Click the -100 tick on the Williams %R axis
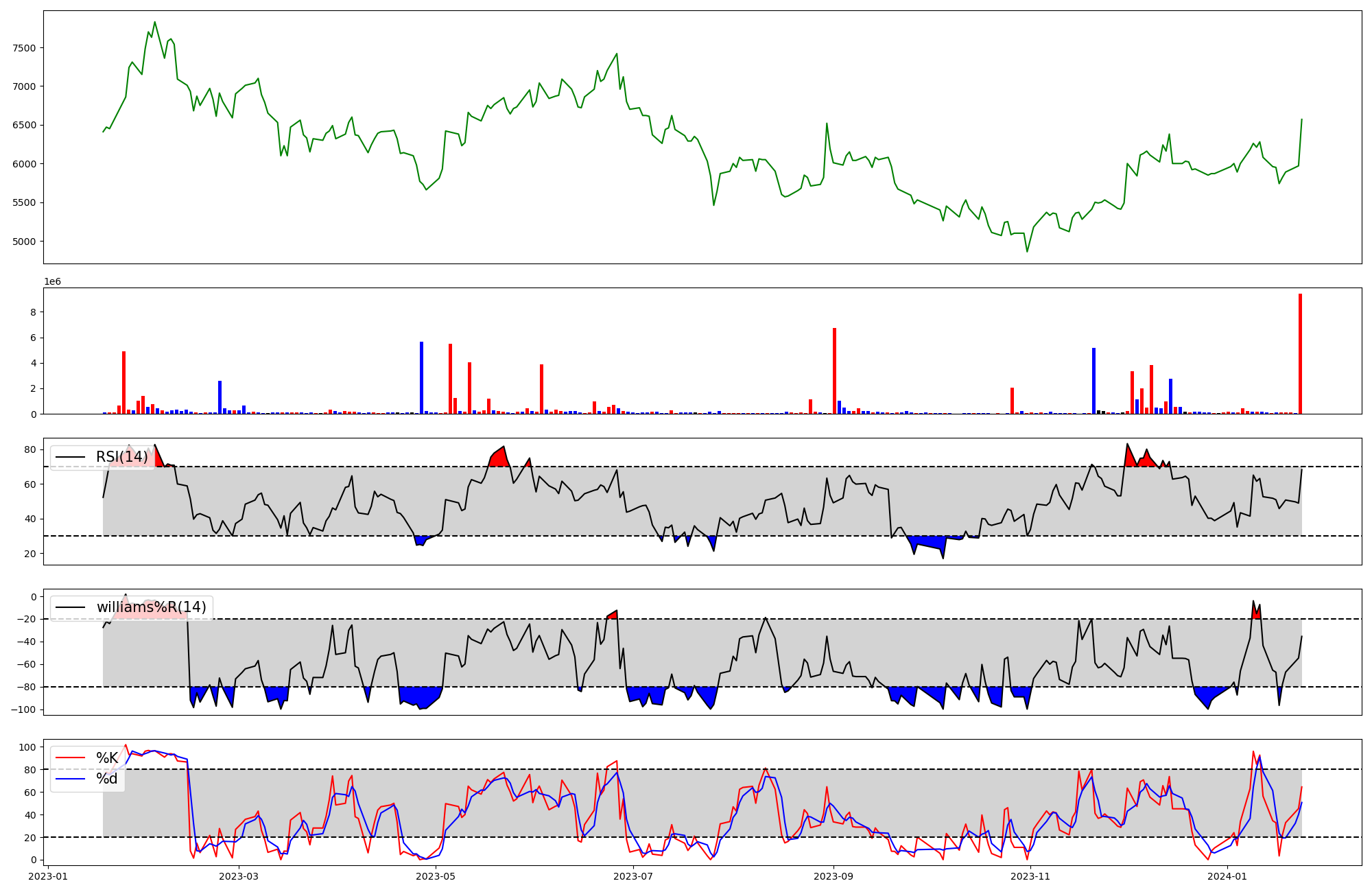 point(23,709)
